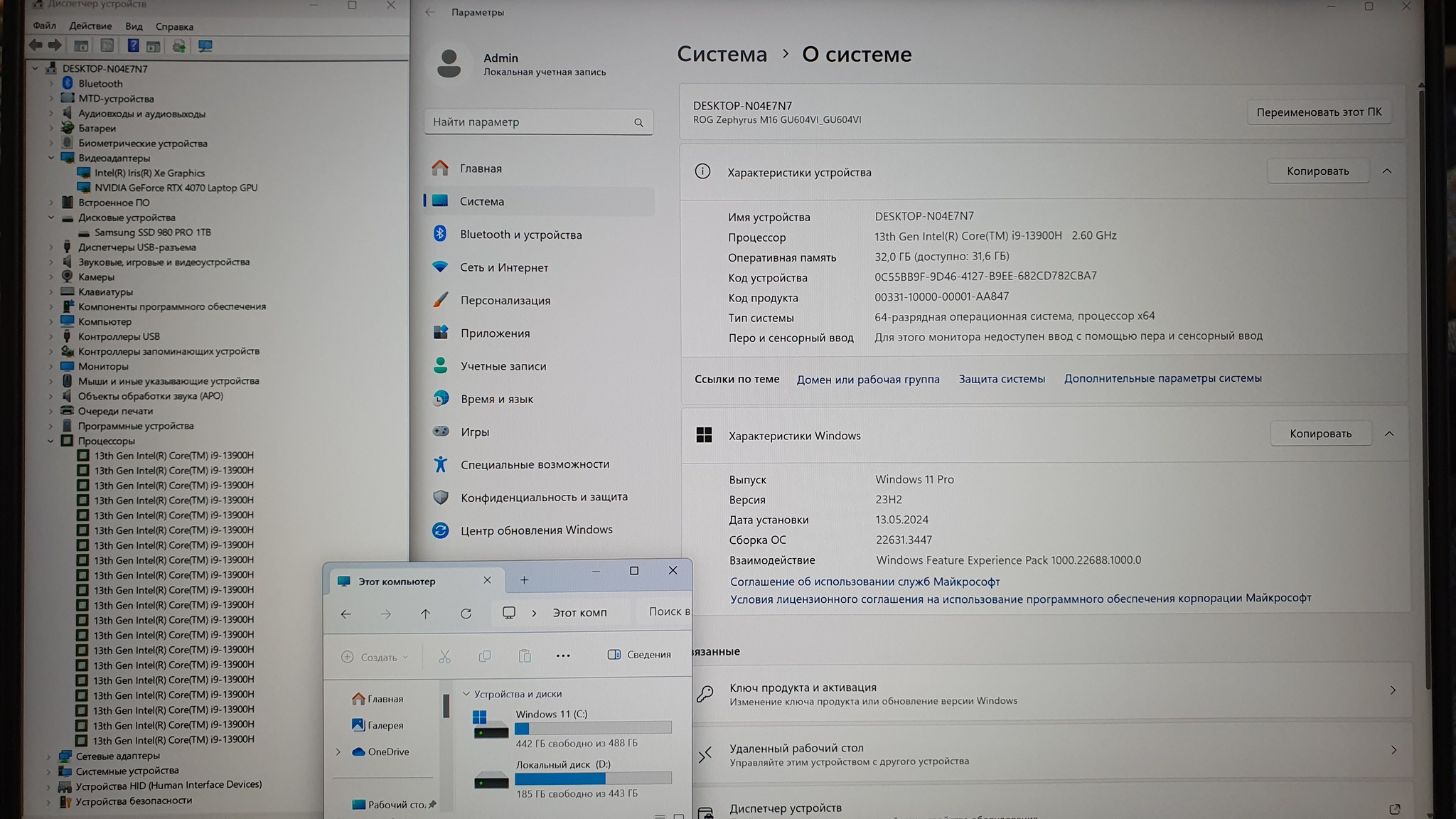Click refresh icon in File Explorer
Viewport: 1456px width, 819px height.
pos(466,614)
